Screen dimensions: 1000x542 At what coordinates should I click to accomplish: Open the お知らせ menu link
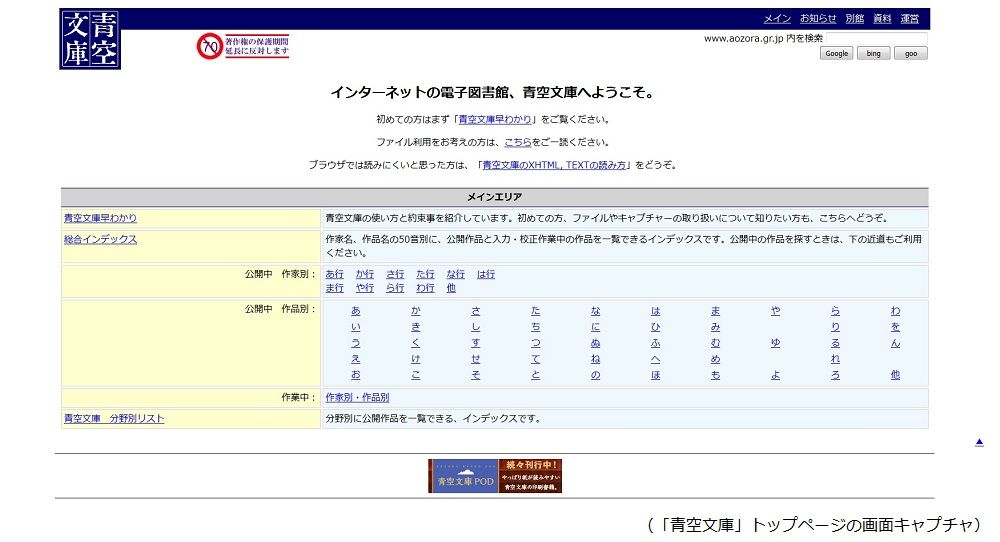click(x=817, y=18)
